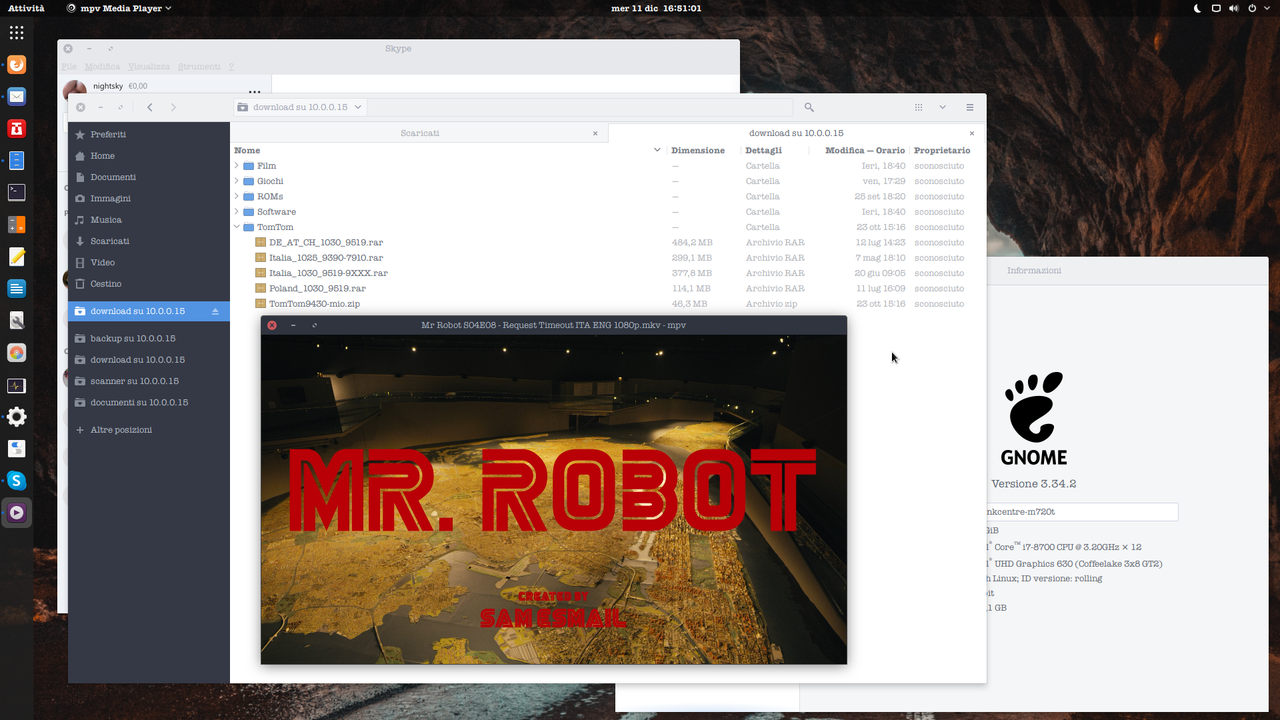
Task: Open the power icon in the top bar
Action: tap(1251, 8)
